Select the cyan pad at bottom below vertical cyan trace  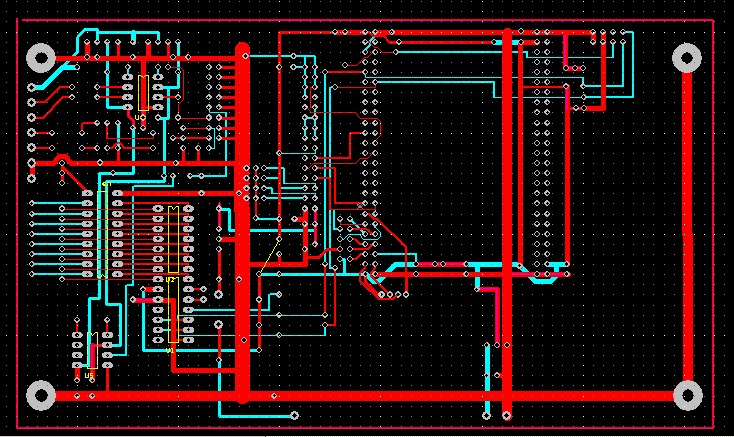click(486, 415)
